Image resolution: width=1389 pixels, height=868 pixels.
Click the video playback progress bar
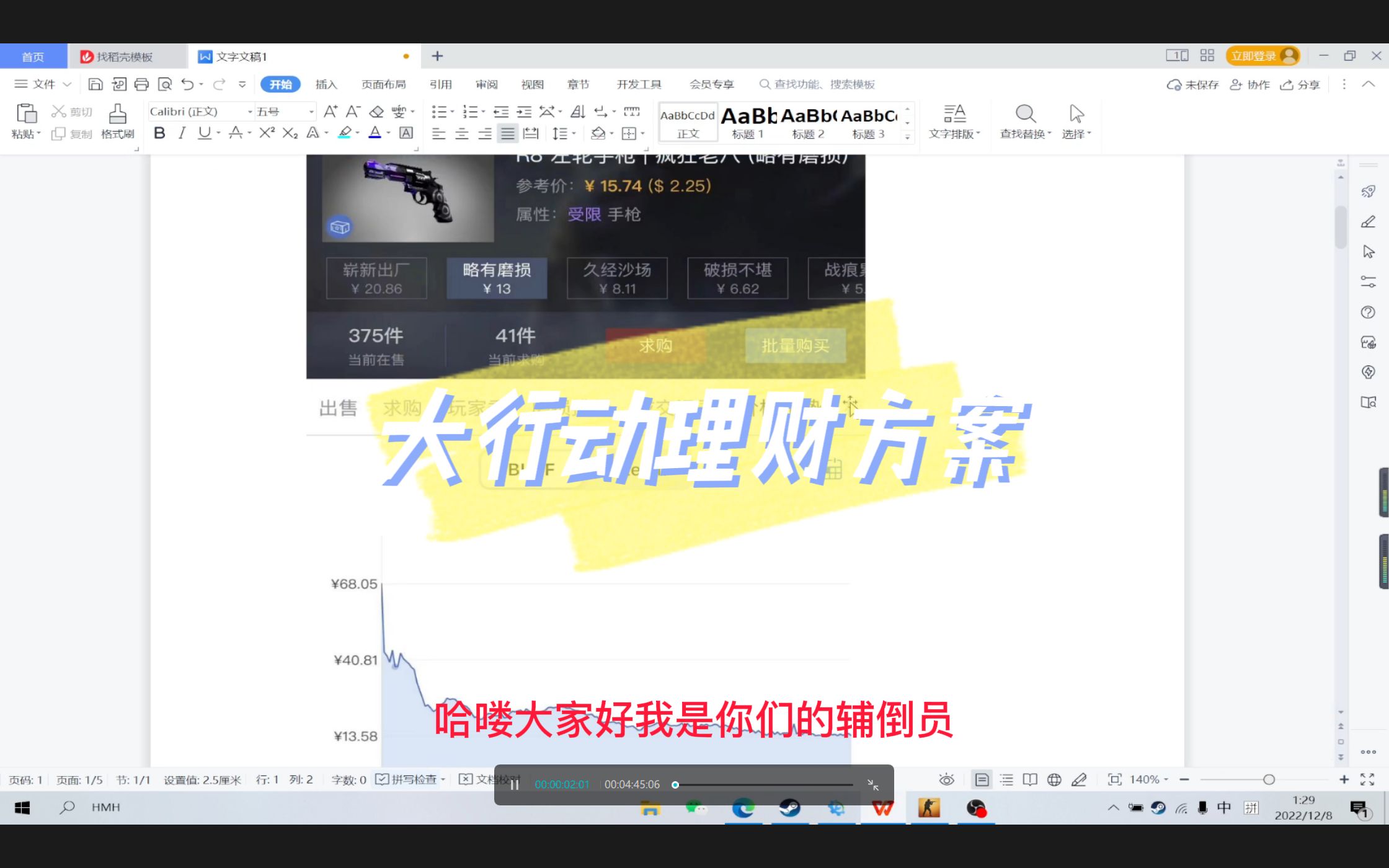[764, 785]
